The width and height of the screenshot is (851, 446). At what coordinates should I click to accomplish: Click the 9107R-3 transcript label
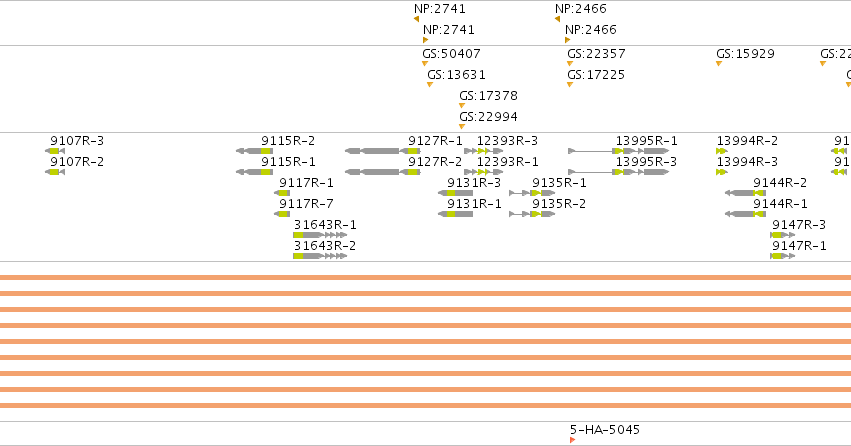(77, 141)
